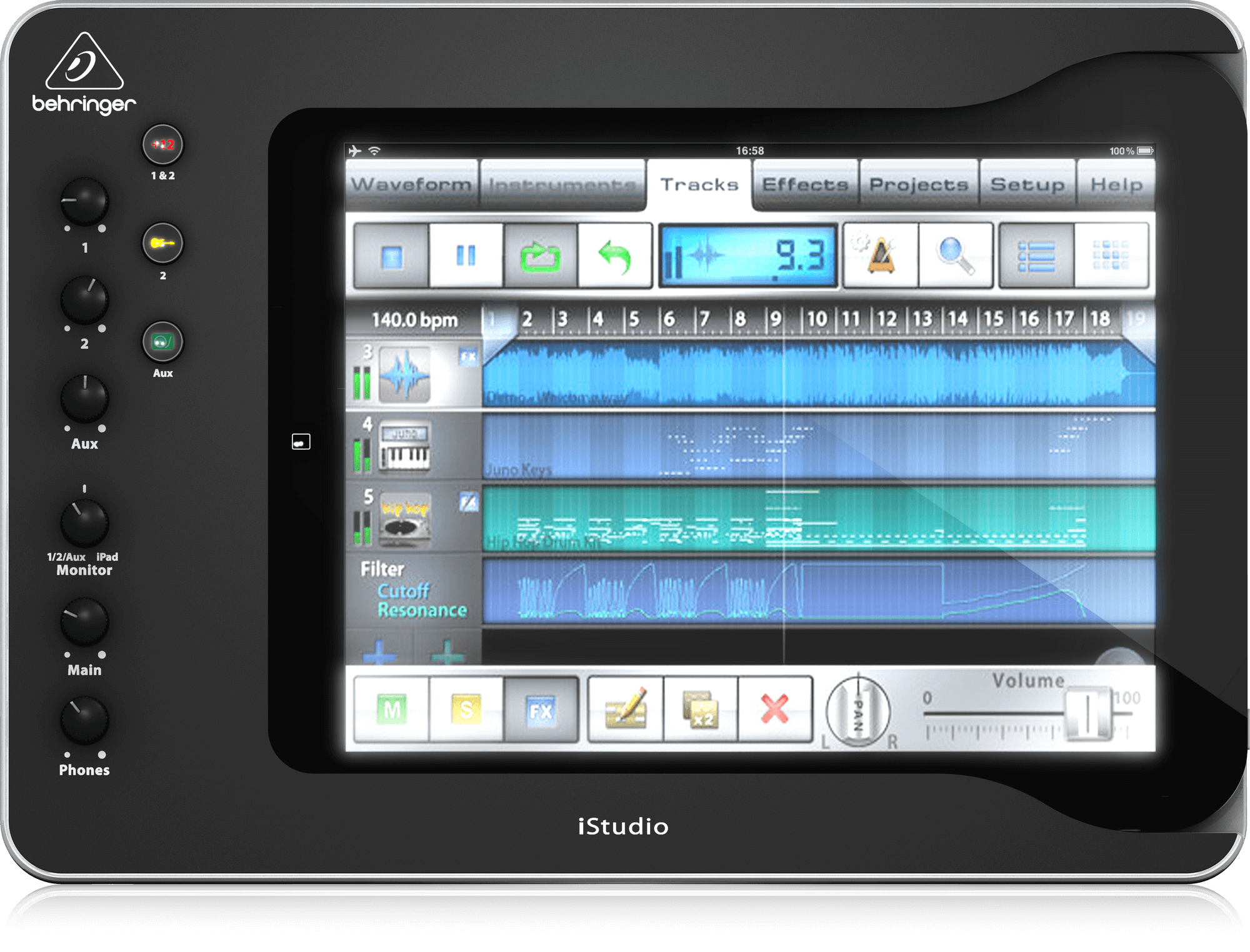
Task: Go to the Projects tab
Action: tap(918, 184)
